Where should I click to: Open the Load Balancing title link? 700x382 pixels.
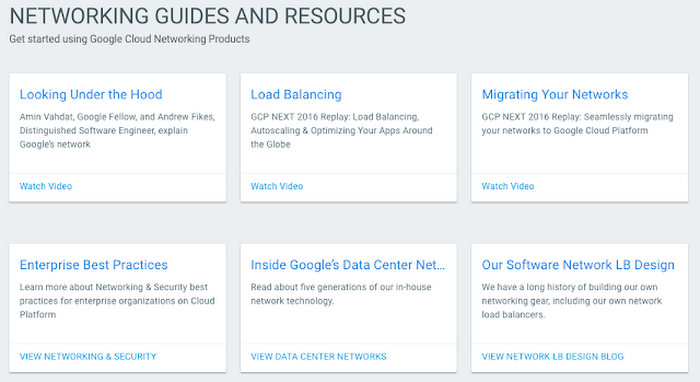(296, 95)
